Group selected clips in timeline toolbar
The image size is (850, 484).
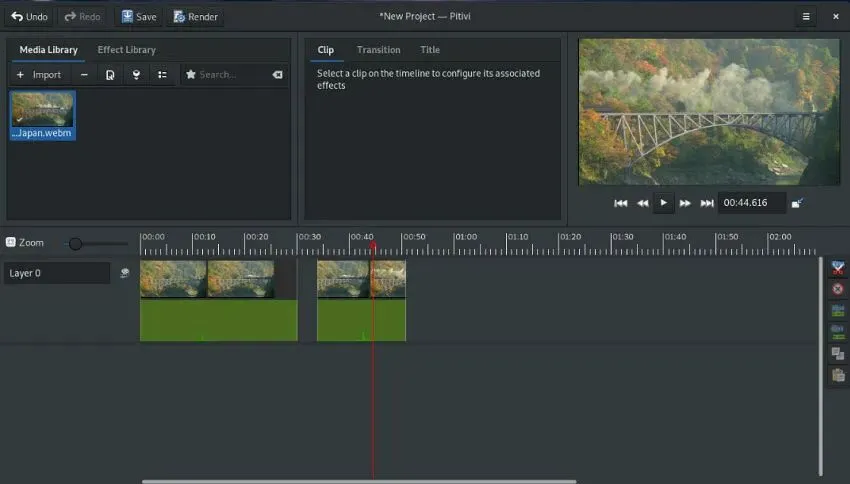838,311
